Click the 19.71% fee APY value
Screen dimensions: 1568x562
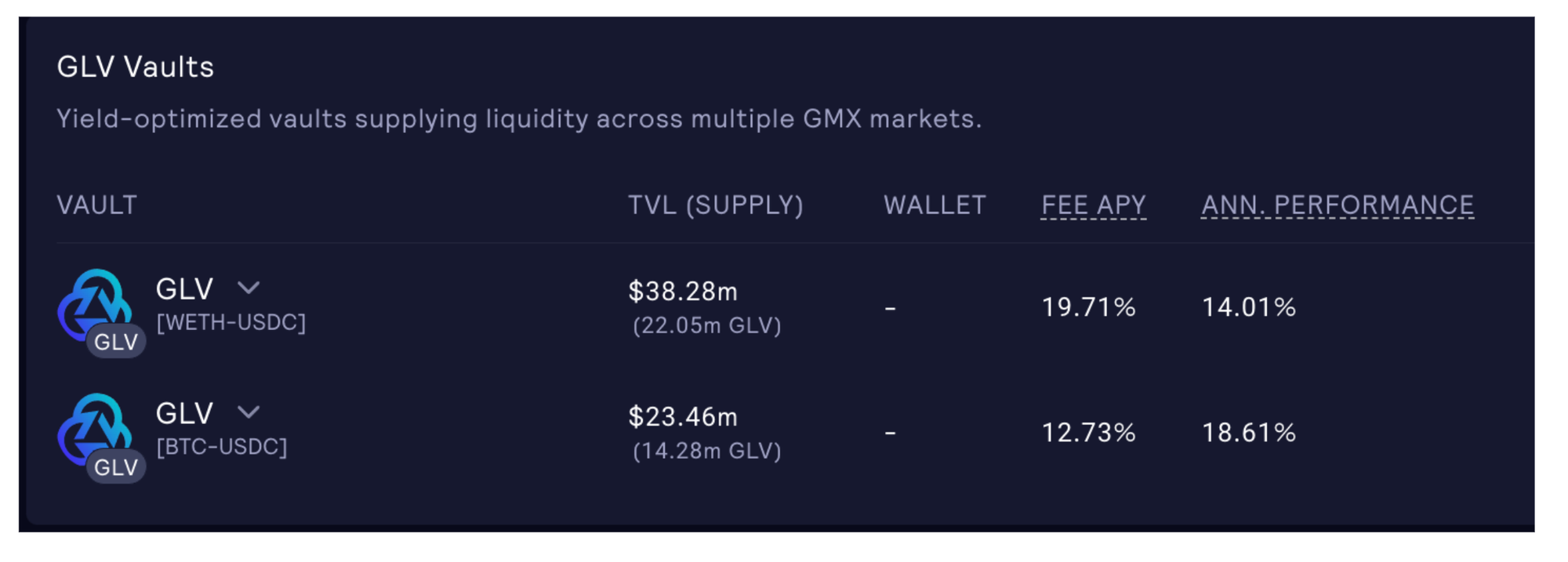1088,307
